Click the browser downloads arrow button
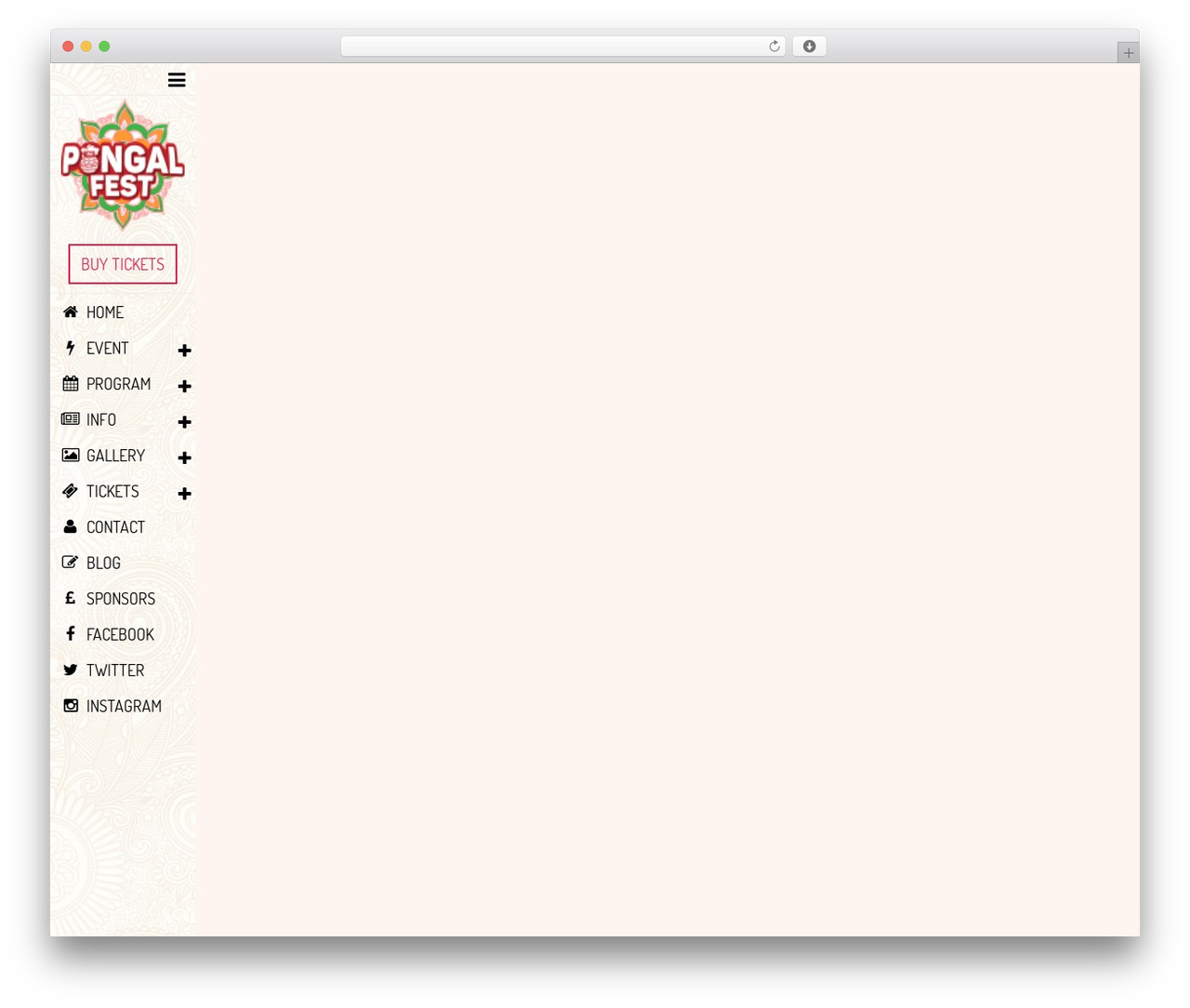This screenshot has height=1008, width=1190. point(810,46)
